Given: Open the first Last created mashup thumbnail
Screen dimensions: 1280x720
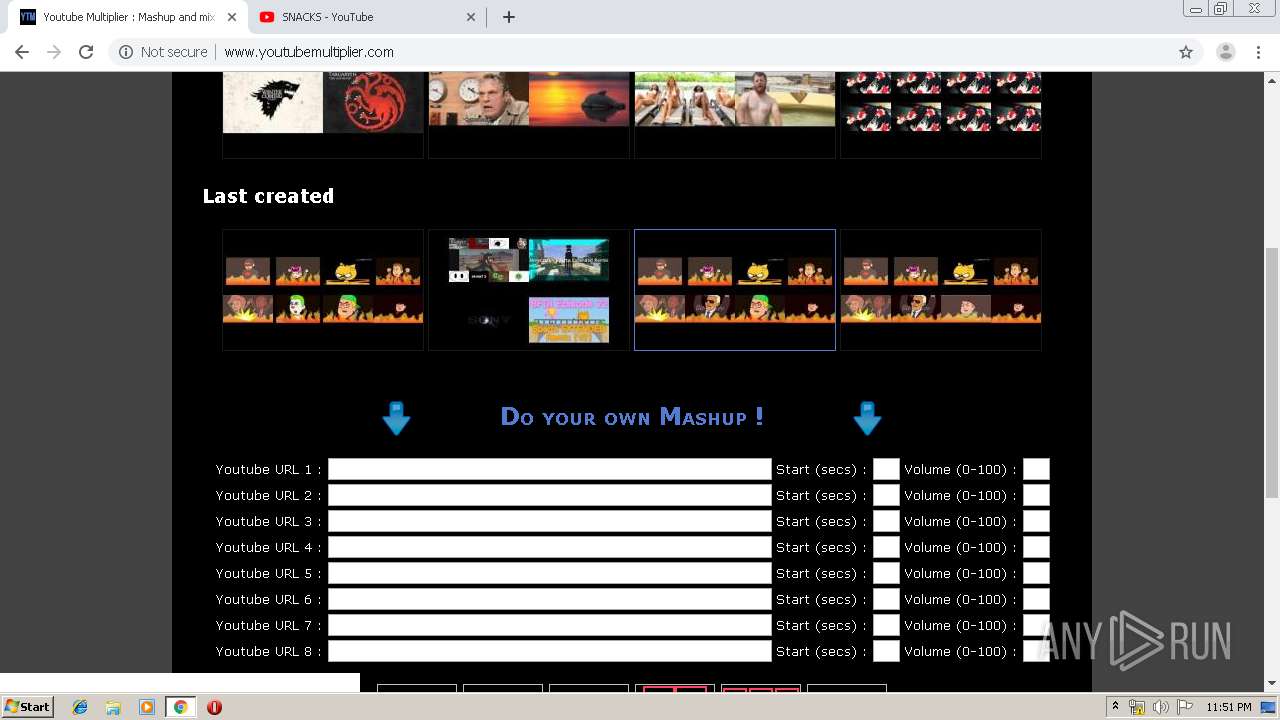Looking at the screenshot, I should (x=323, y=290).
